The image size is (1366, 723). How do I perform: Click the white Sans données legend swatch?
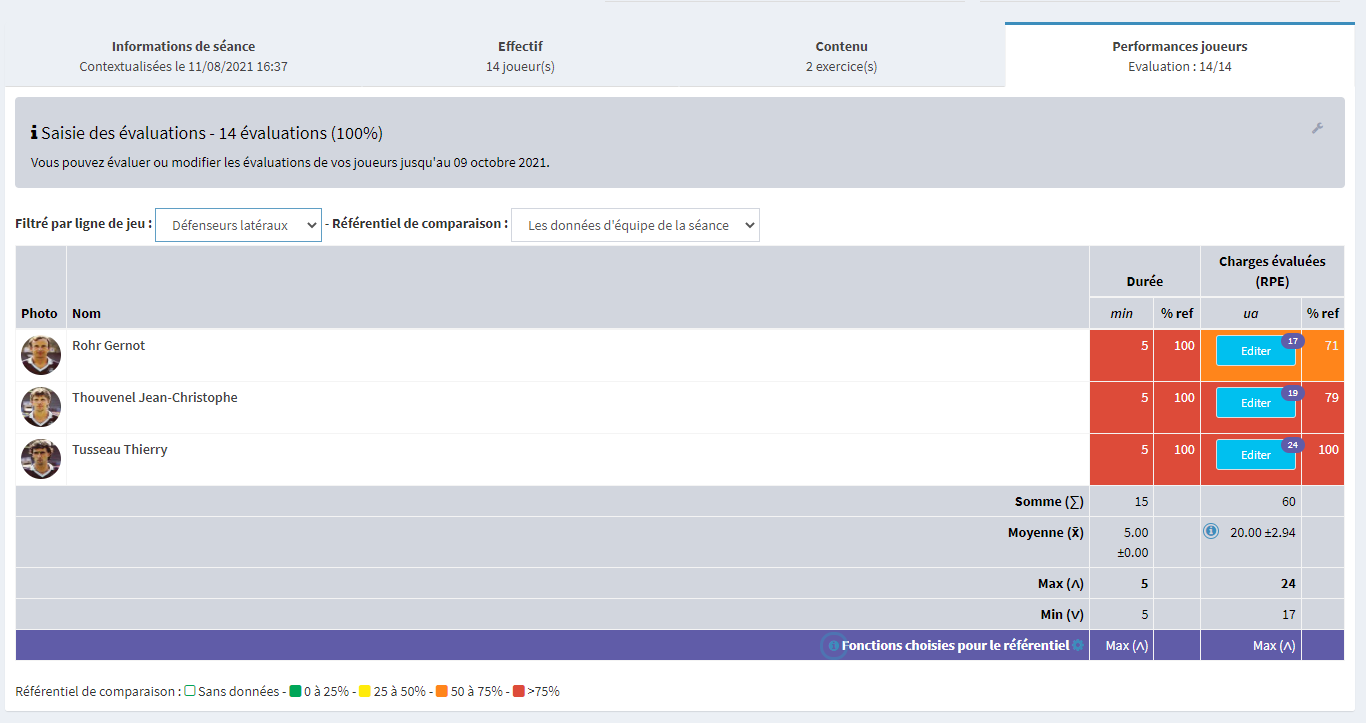pos(190,691)
